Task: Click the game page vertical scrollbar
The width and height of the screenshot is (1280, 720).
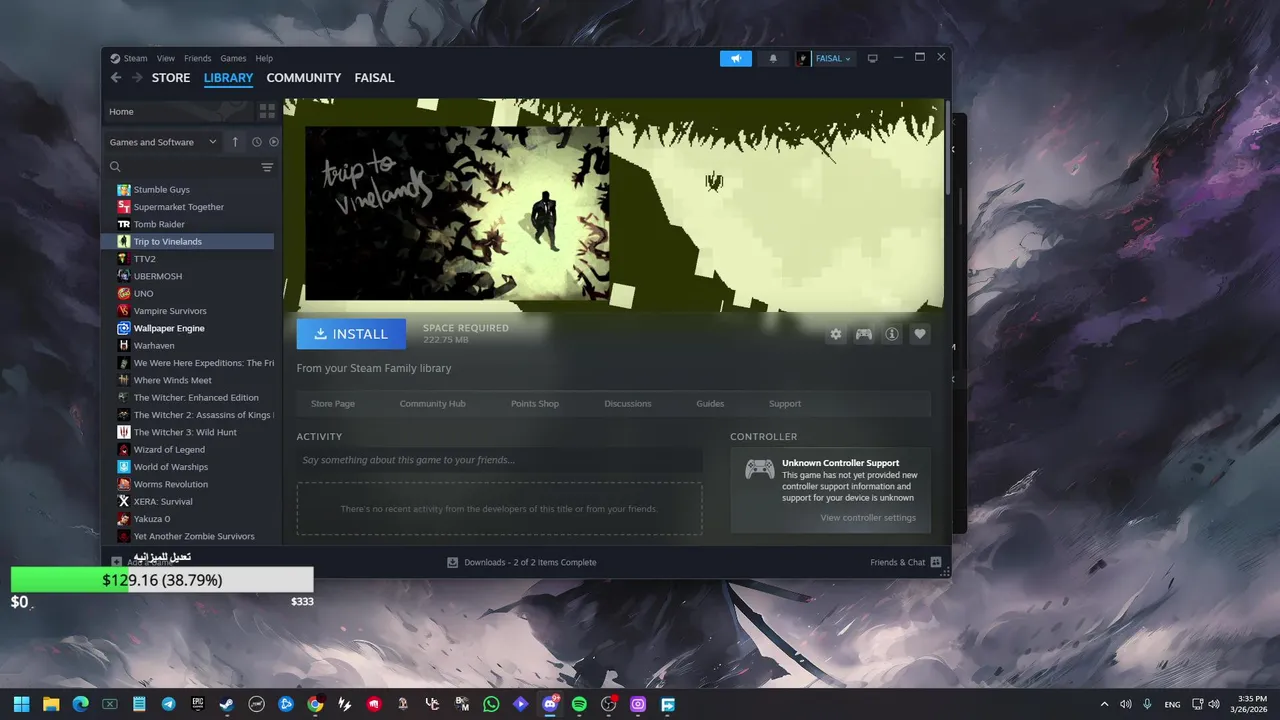Action: [947, 147]
